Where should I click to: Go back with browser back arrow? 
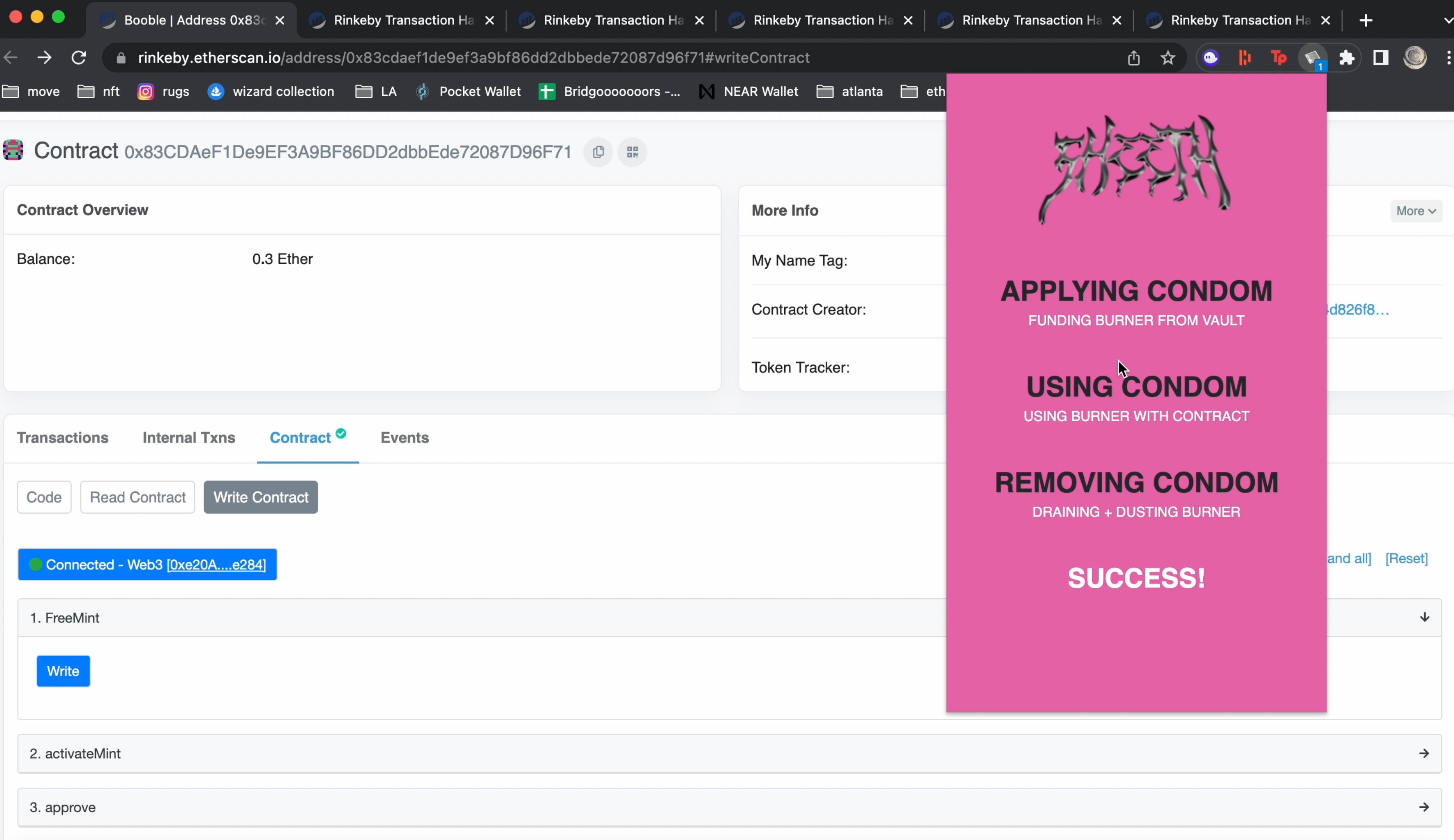coord(10,58)
